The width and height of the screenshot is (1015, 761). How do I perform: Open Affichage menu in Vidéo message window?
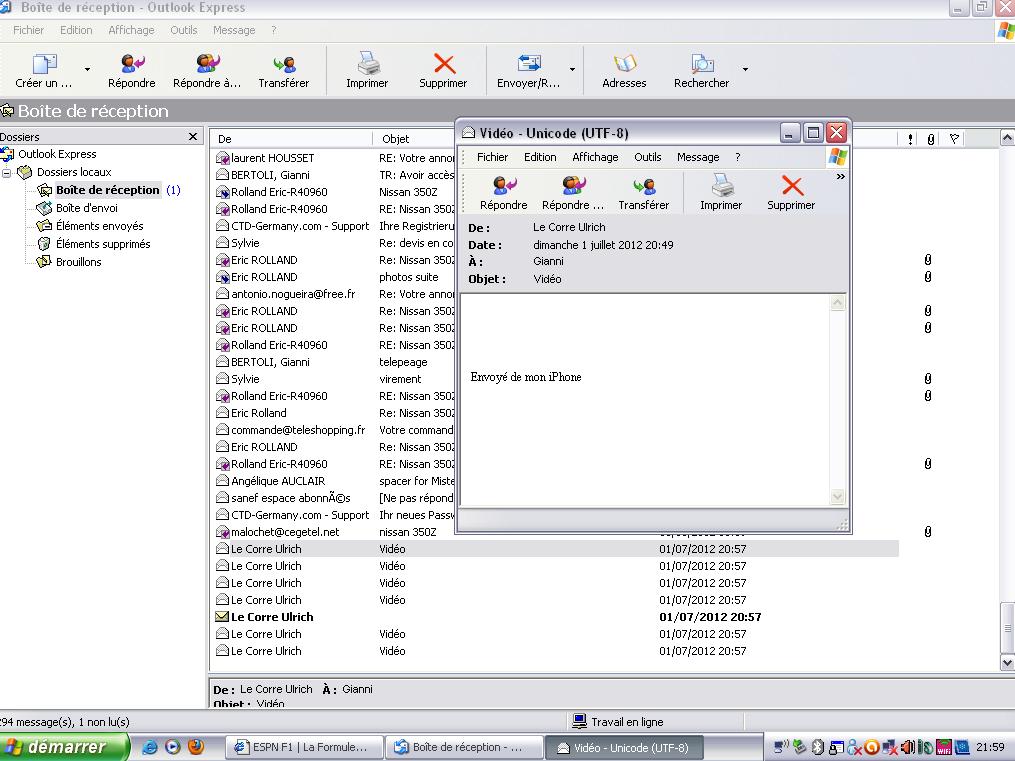coord(594,157)
